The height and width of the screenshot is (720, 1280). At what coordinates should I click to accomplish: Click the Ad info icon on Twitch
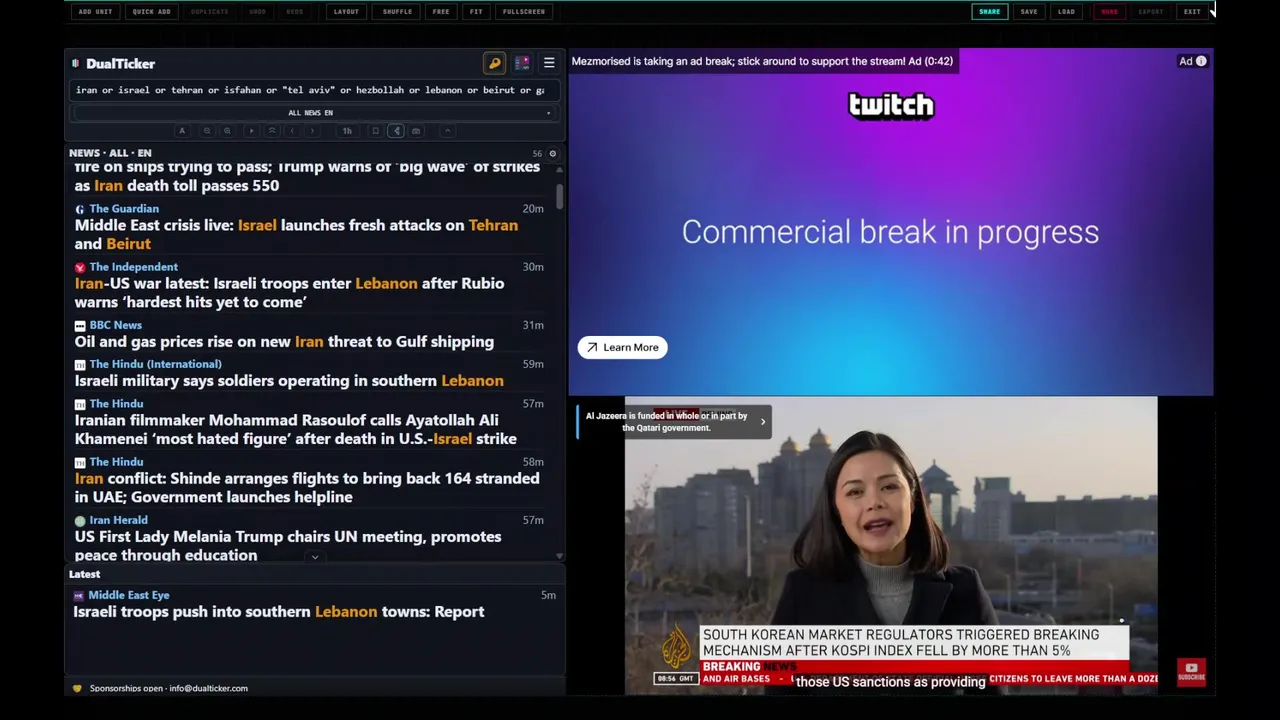click(x=1201, y=61)
